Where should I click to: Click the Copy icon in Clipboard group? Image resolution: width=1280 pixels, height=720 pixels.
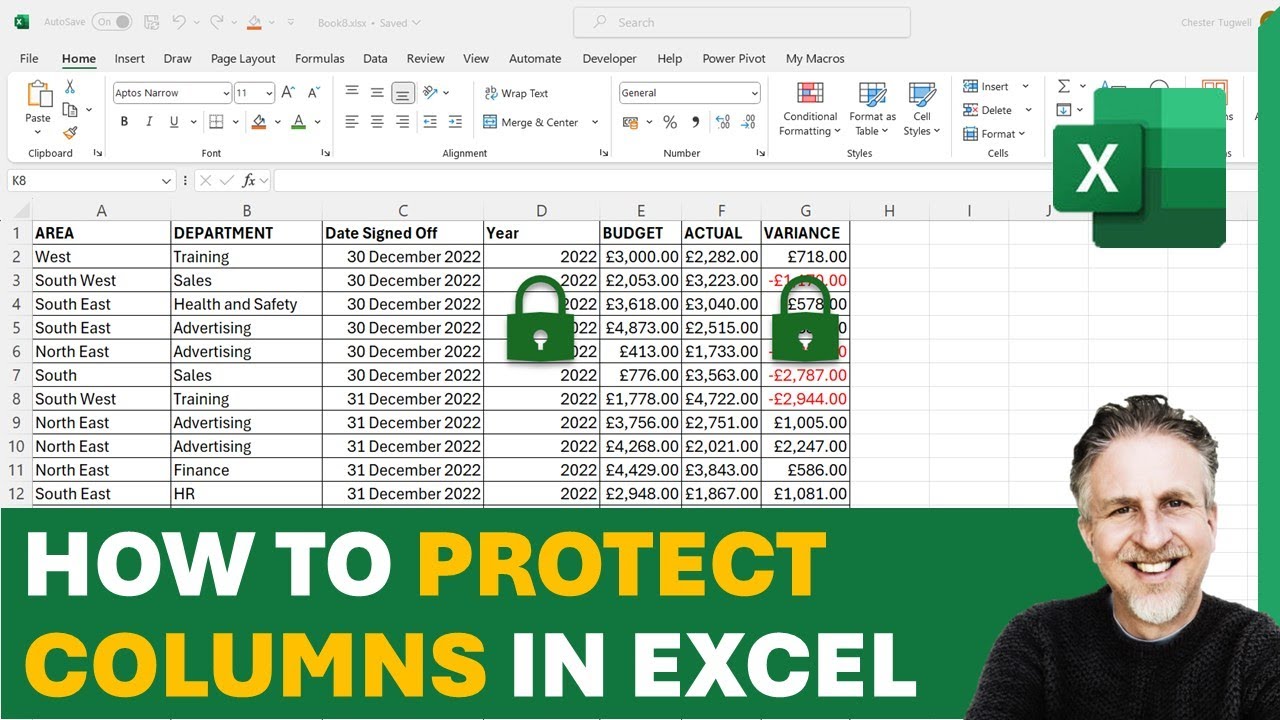pos(70,109)
